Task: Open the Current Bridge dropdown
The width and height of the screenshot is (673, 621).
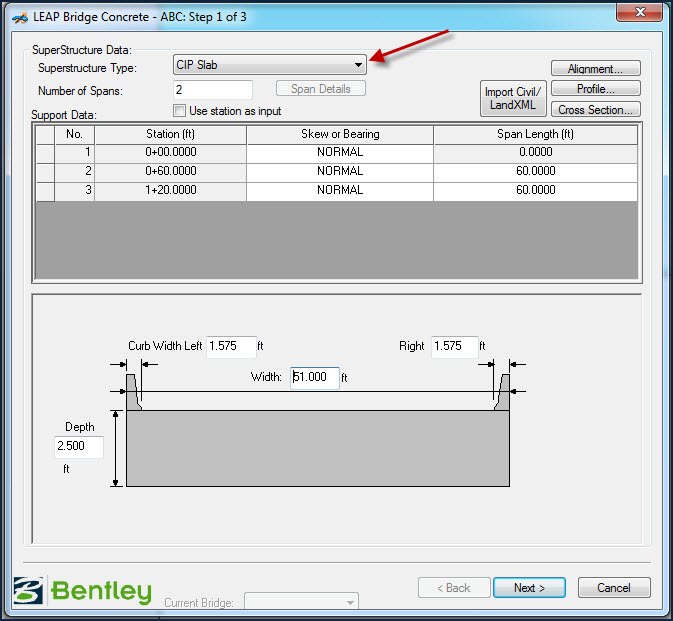Action: pos(301,602)
